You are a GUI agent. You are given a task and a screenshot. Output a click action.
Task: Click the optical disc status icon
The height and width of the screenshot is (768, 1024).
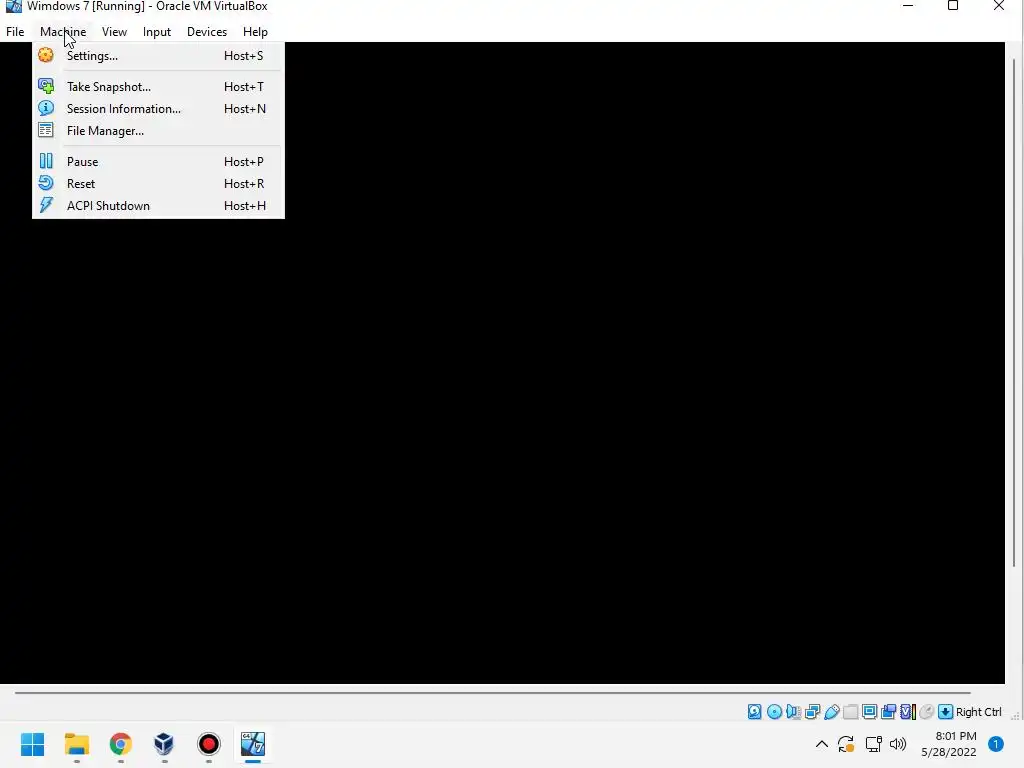[x=775, y=712]
